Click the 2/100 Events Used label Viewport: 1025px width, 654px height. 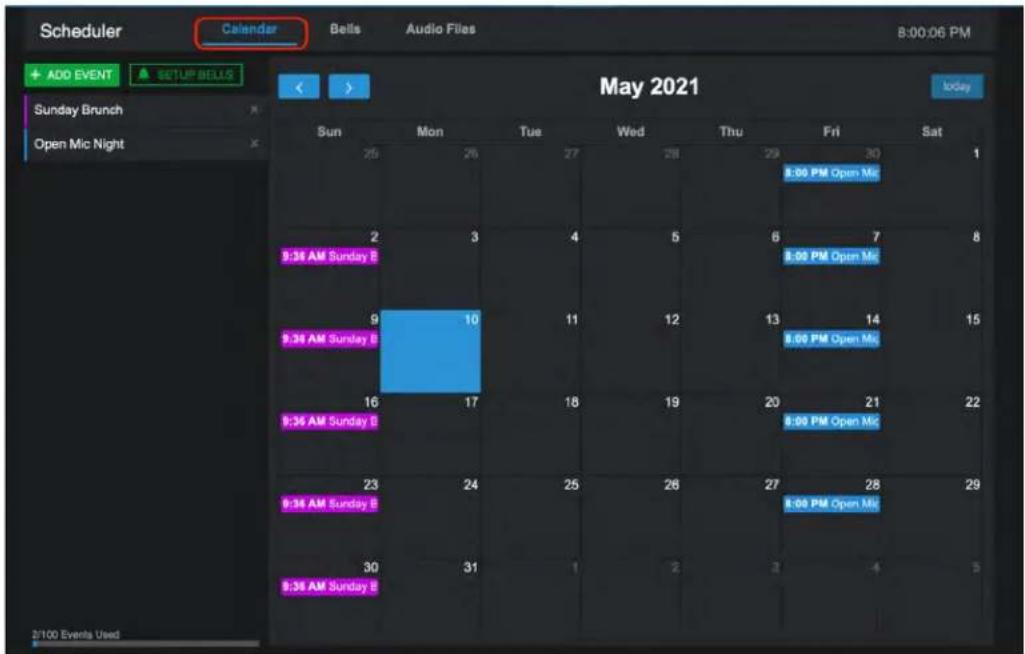click(x=76, y=634)
